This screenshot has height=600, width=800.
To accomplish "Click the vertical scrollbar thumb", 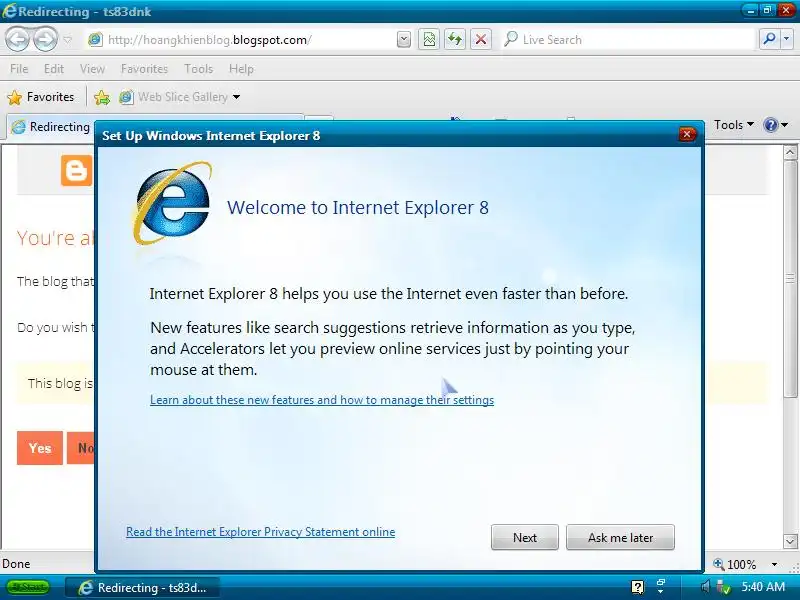I will coord(790,279).
